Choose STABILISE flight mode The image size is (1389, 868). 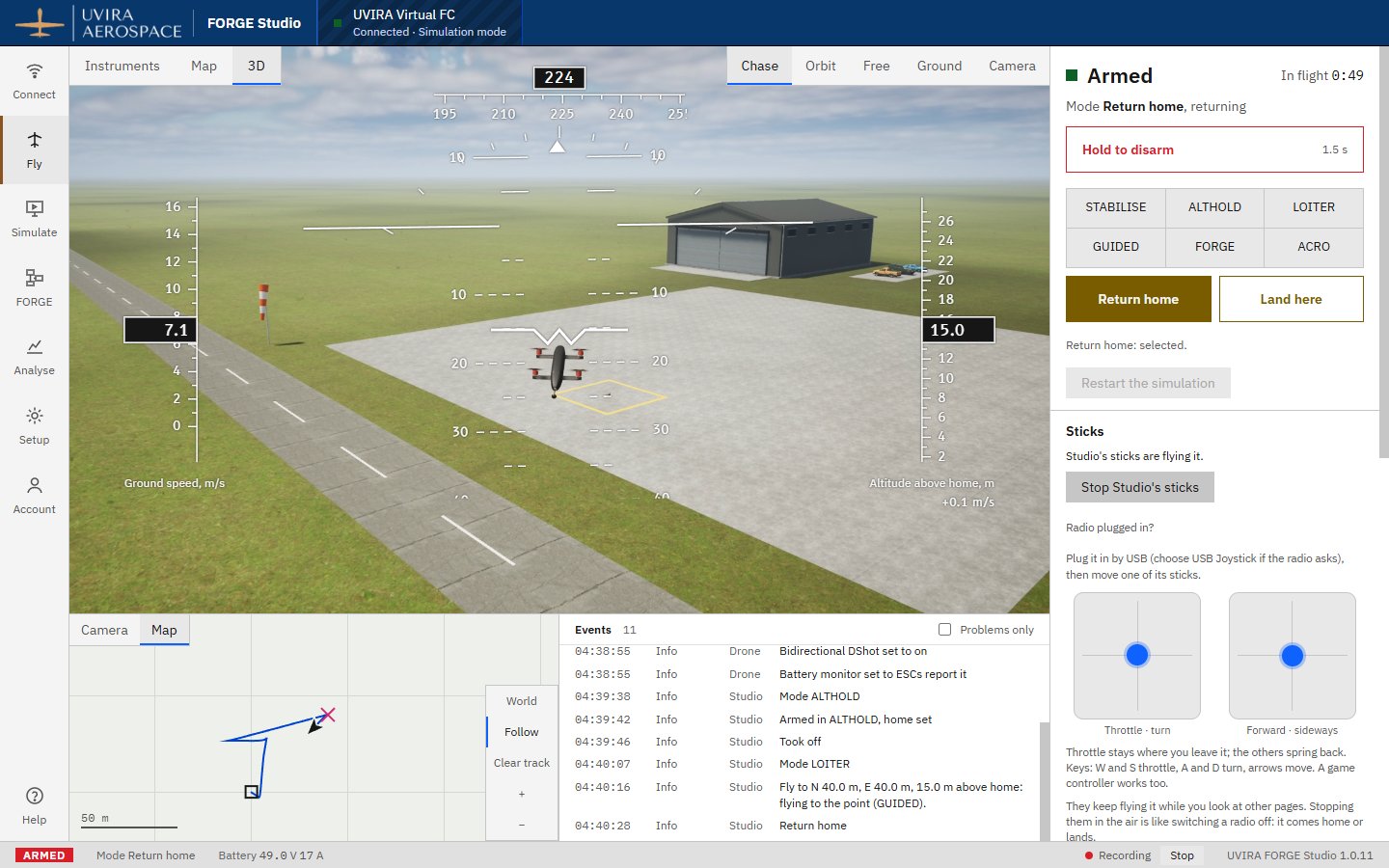coord(1116,207)
